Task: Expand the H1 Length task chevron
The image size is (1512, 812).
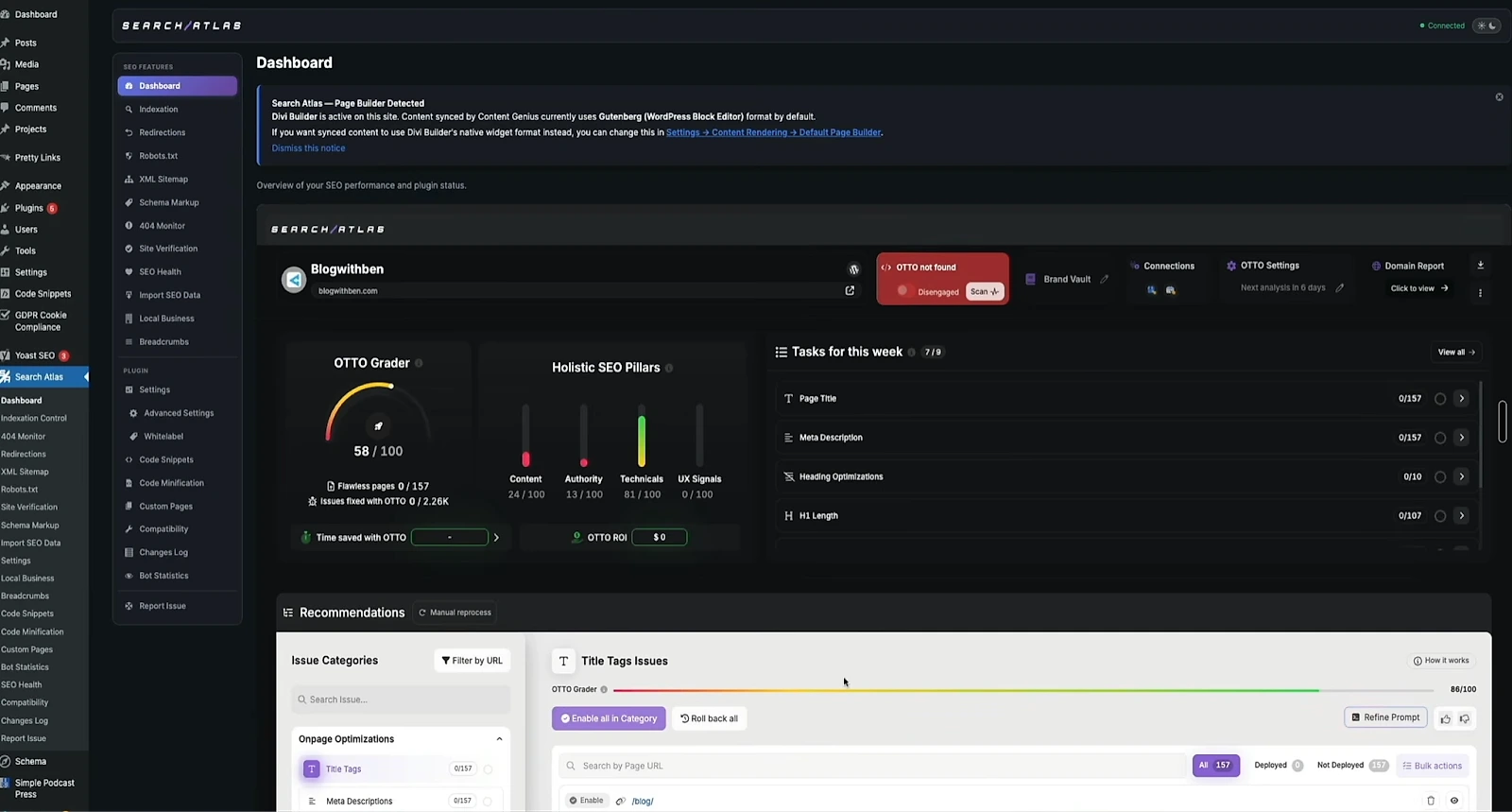Action: click(1462, 516)
